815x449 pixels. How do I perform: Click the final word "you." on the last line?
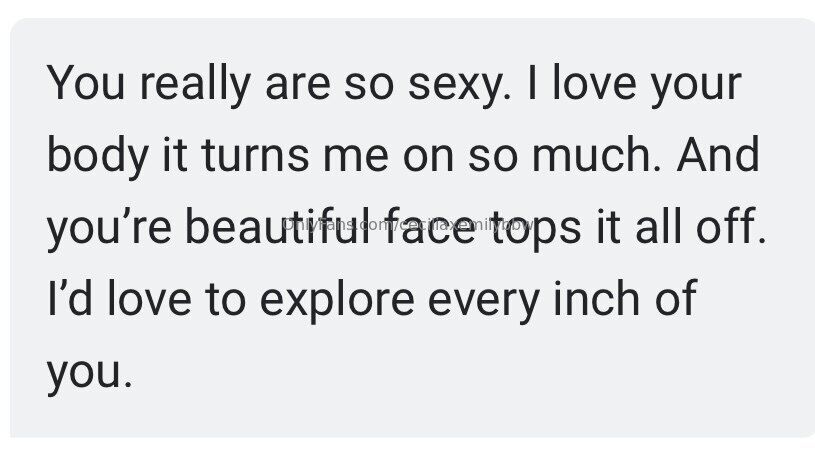tap(89, 372)
